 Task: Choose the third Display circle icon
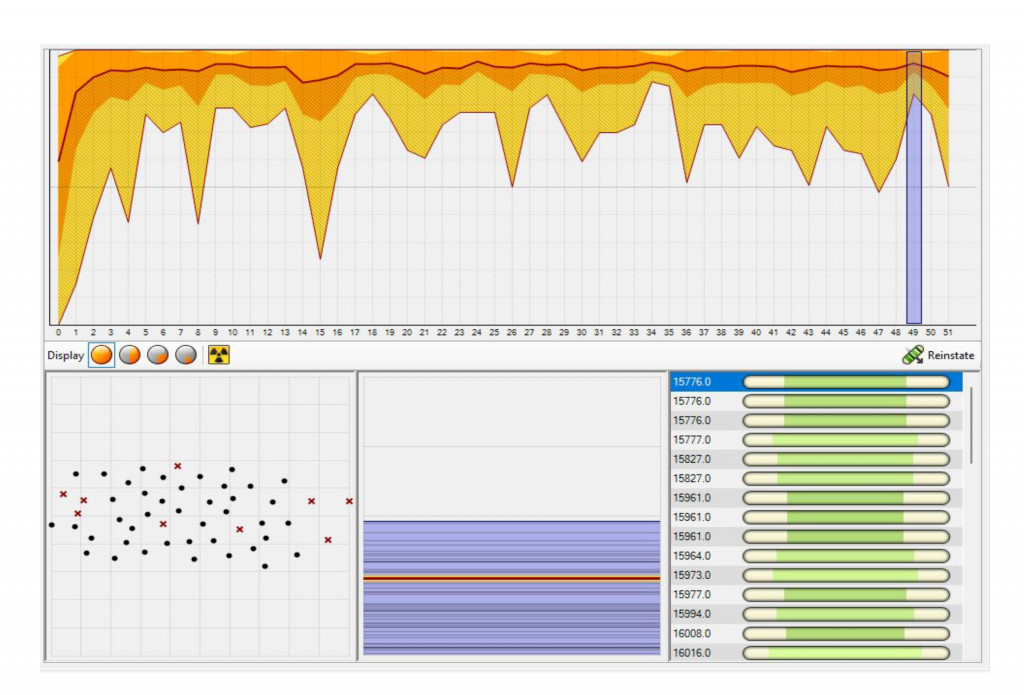(158, 355)
